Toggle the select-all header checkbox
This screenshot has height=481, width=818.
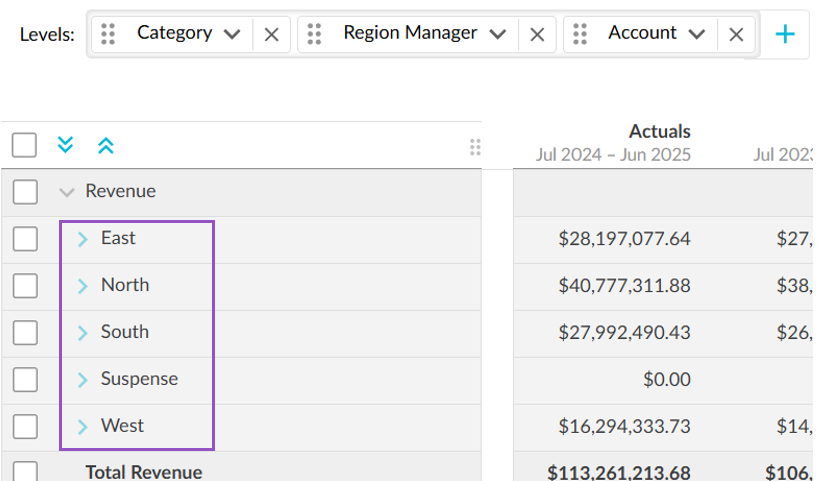(25, 145)
